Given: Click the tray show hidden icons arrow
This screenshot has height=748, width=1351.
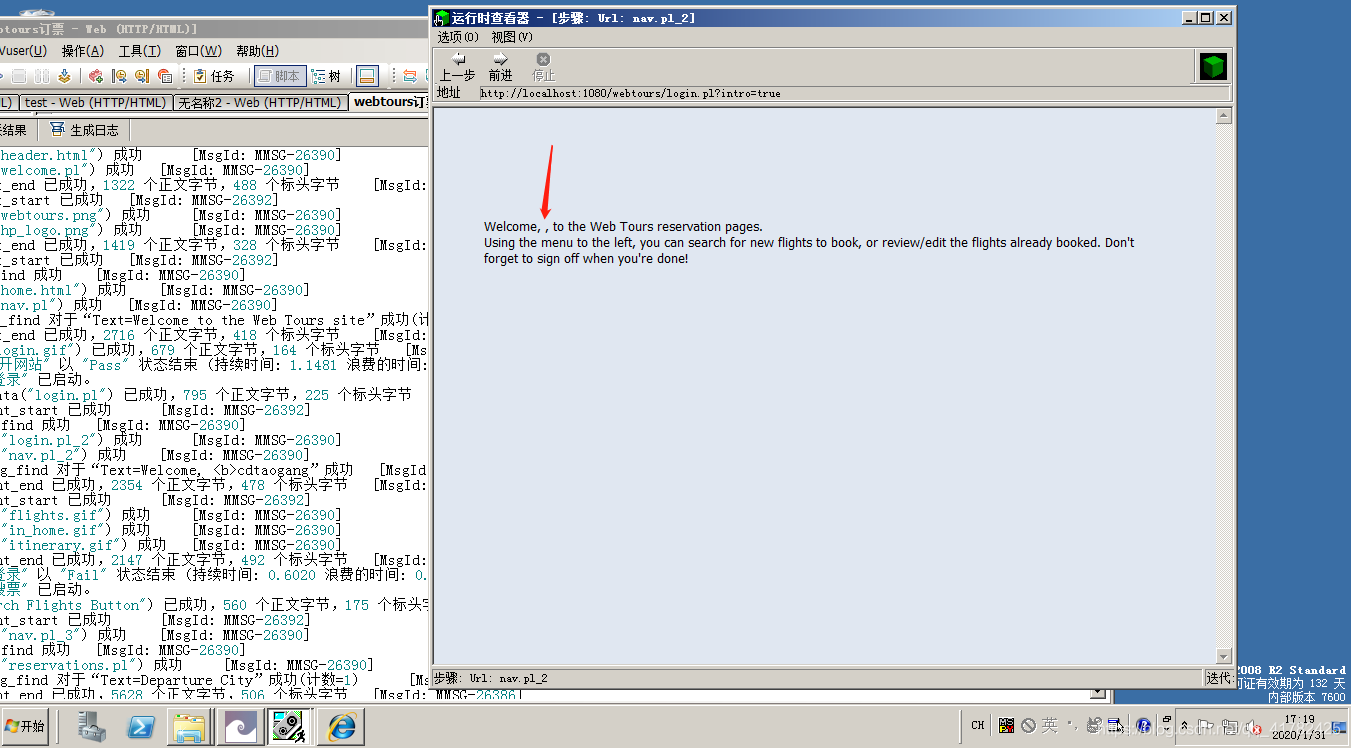Looking at the screenshot, I should pos(1184,726).
